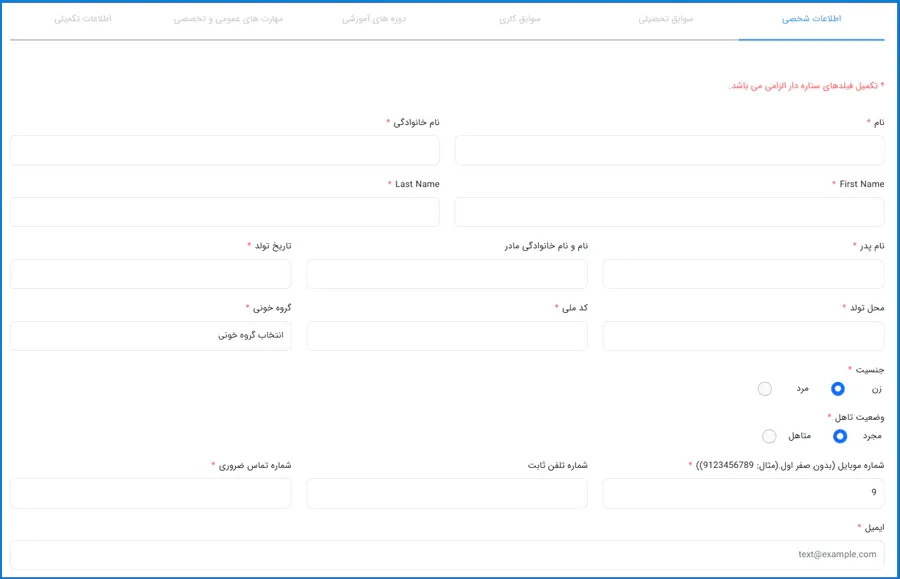This screenshot has width=900, height=579.
Task: Click the شماره تماس ضروری input field
Action: click(150, 493)
